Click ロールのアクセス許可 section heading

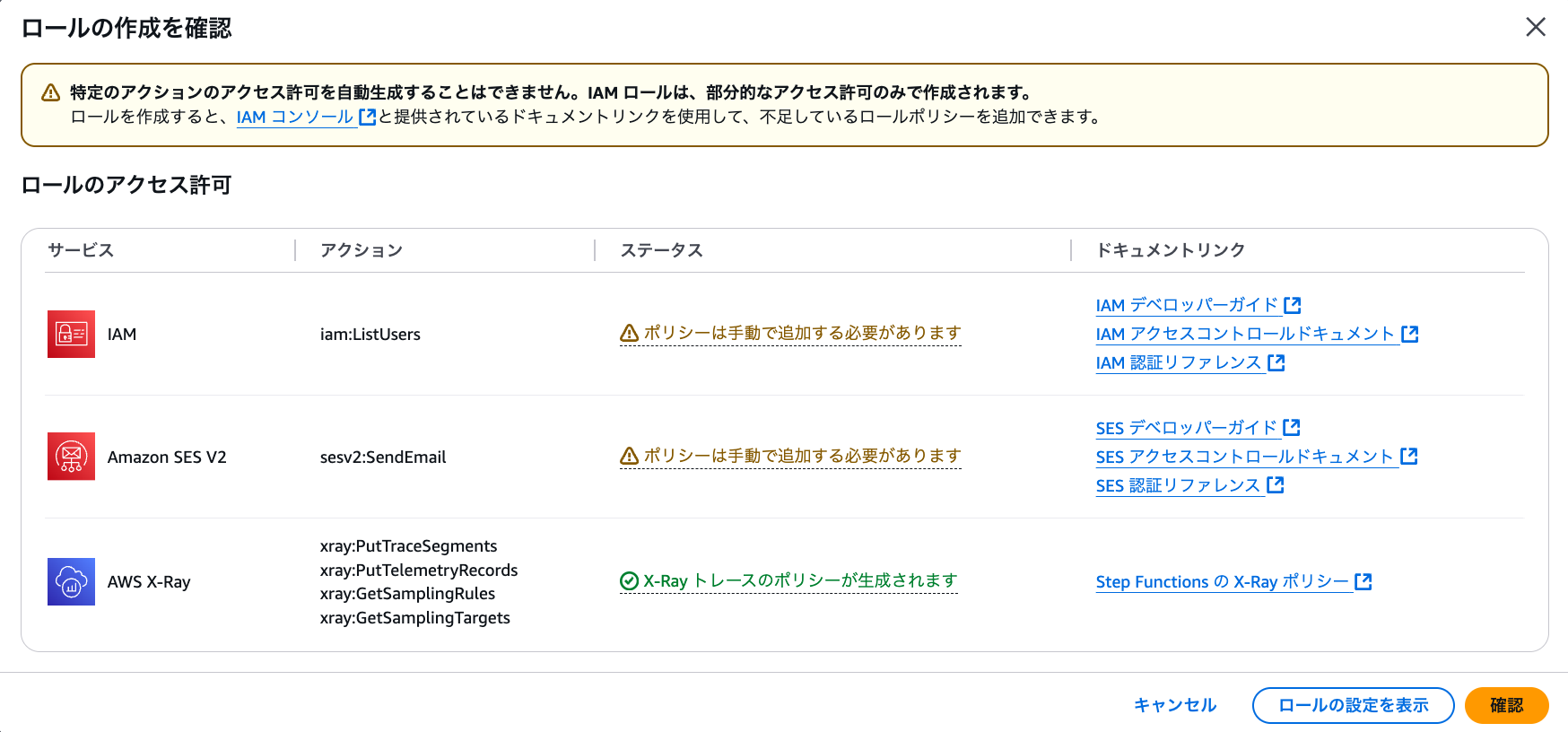click(126, 185)
